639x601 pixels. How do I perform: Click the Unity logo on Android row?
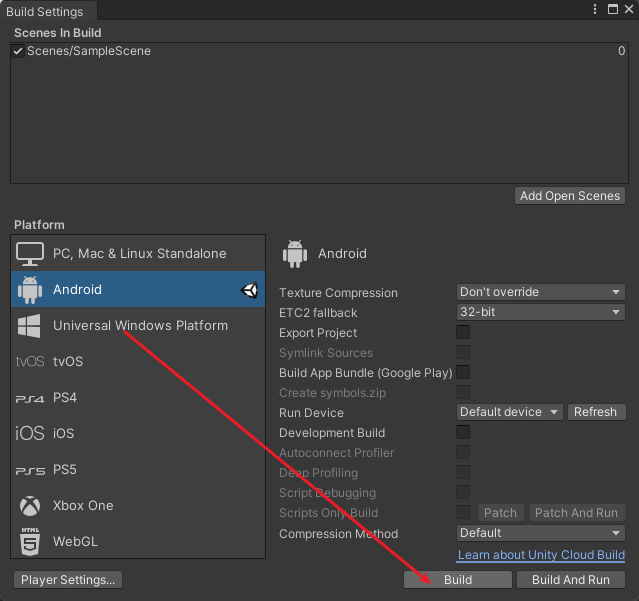click(x=249, y=290)
